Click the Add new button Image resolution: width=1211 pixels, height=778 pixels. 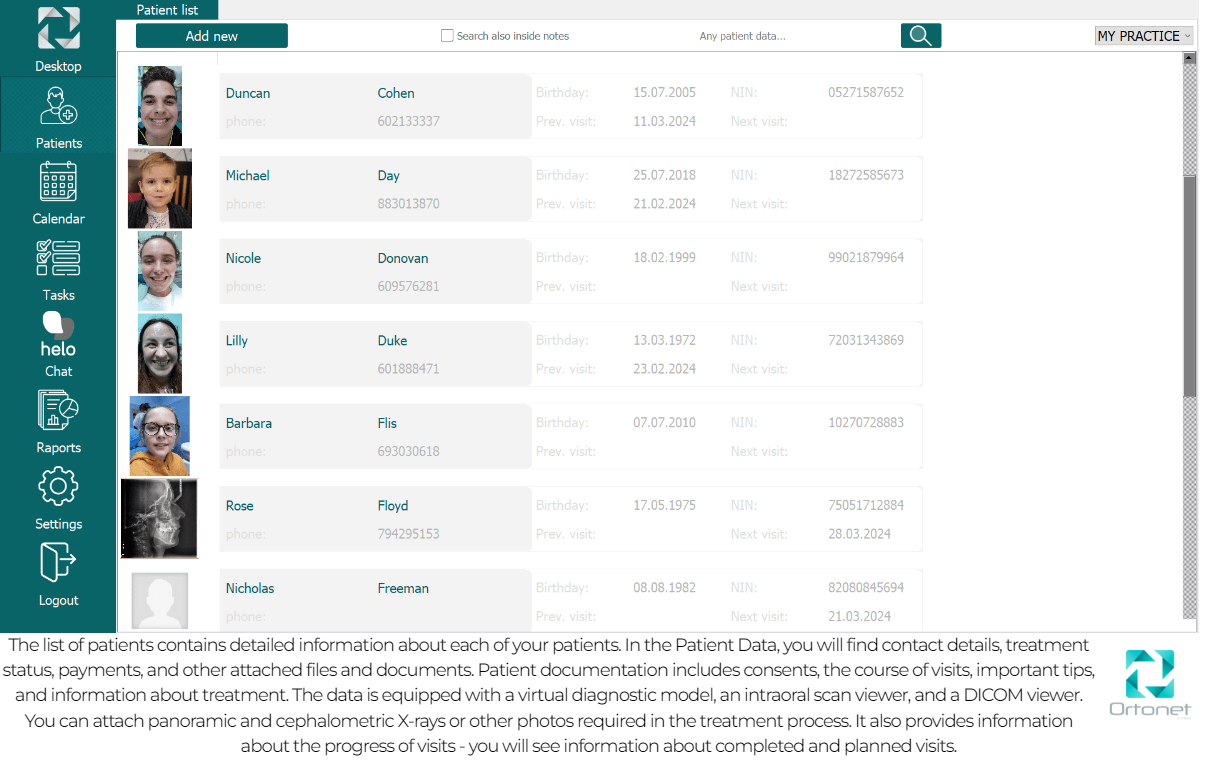coord(212,36)
